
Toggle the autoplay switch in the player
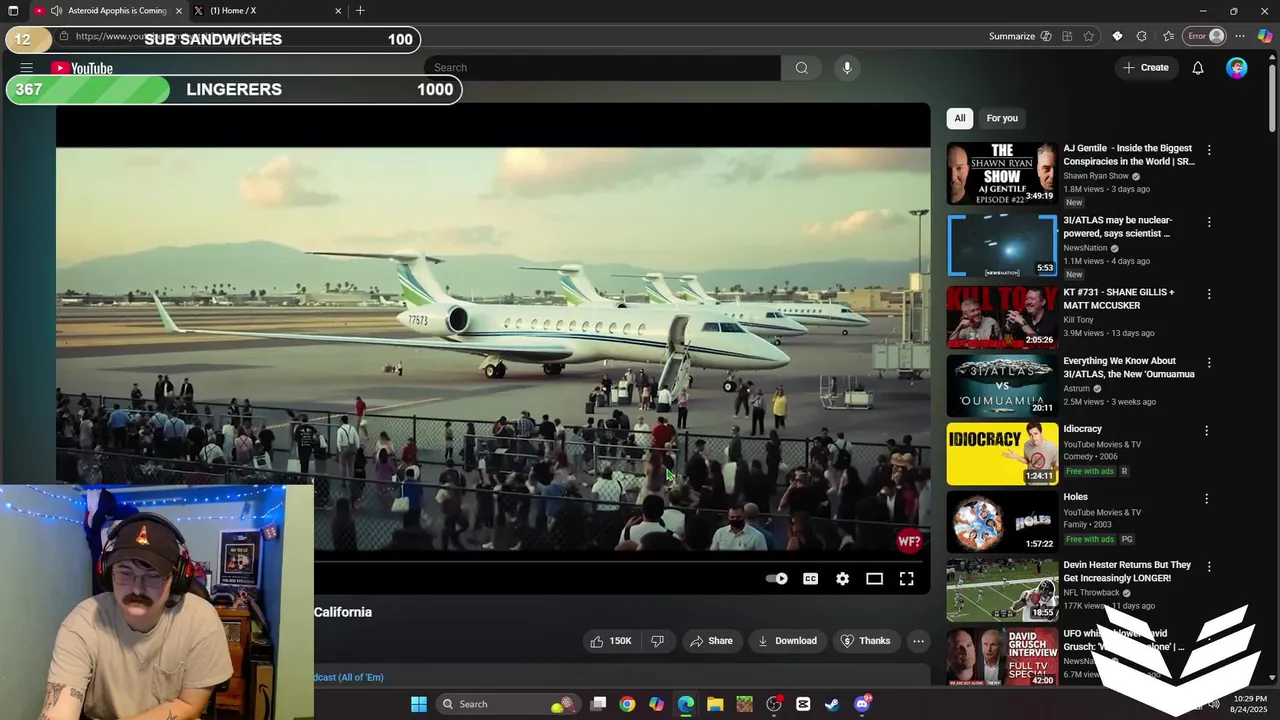pyautogui.click(x=776, y=578)
